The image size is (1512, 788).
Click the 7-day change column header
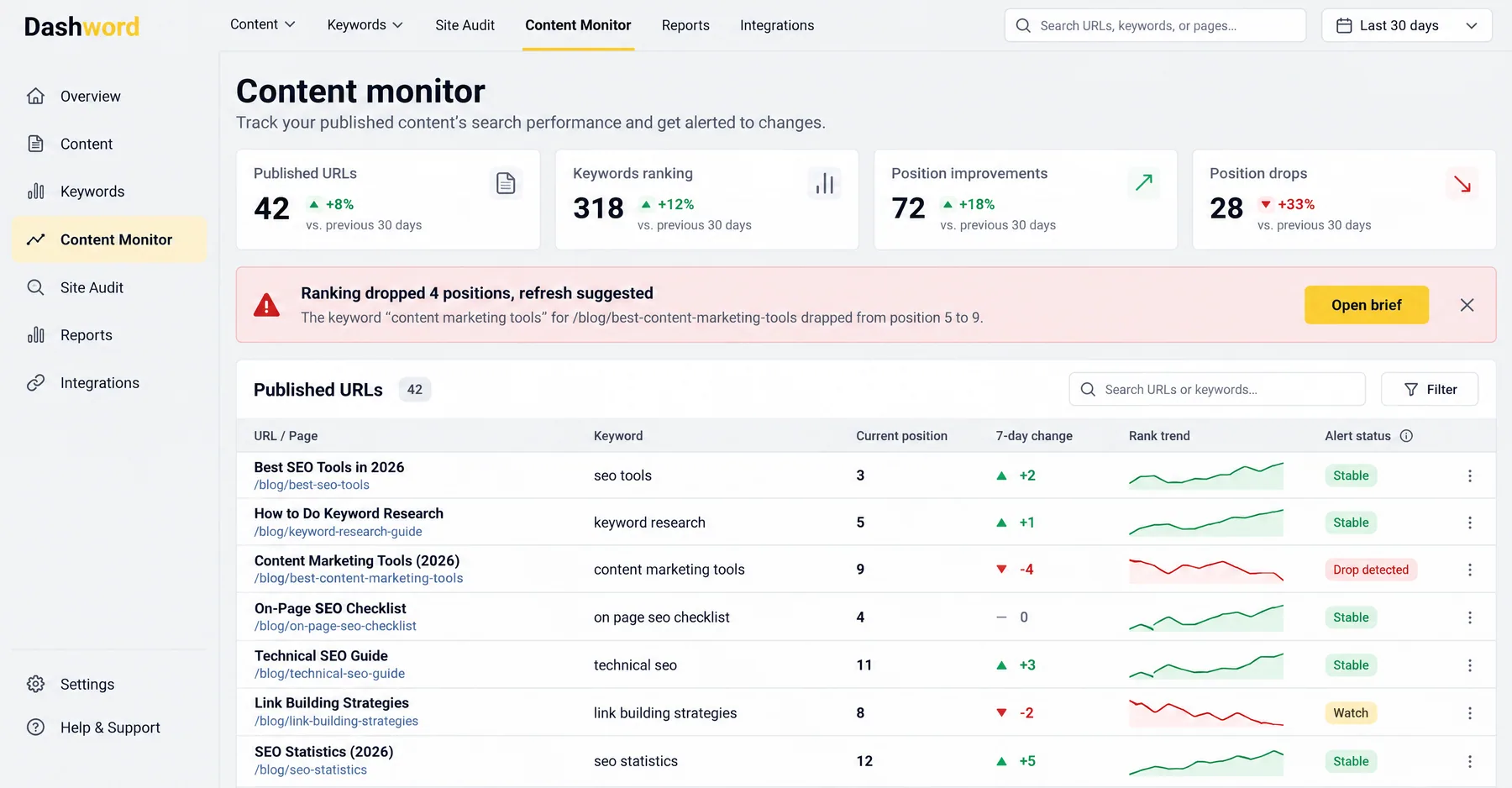[x=1034, y=436]
